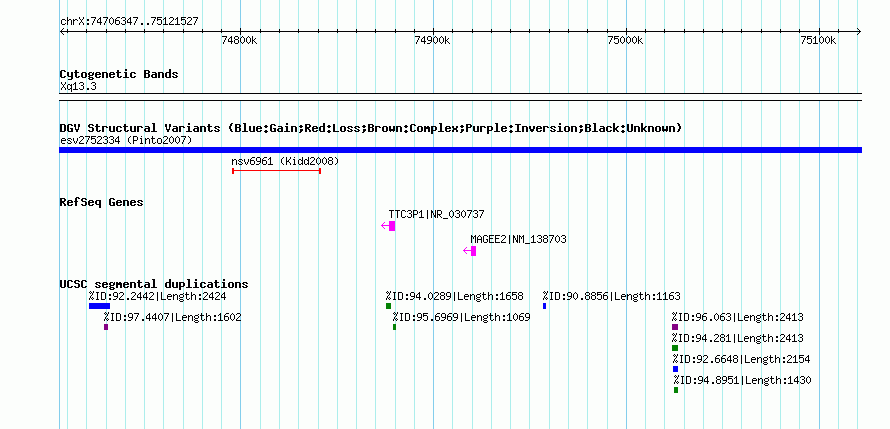The width and height of the screenshot is (890, 429).
Task: Click the UCSC segmental duplications track title
Action: click(x=154, y=284)
